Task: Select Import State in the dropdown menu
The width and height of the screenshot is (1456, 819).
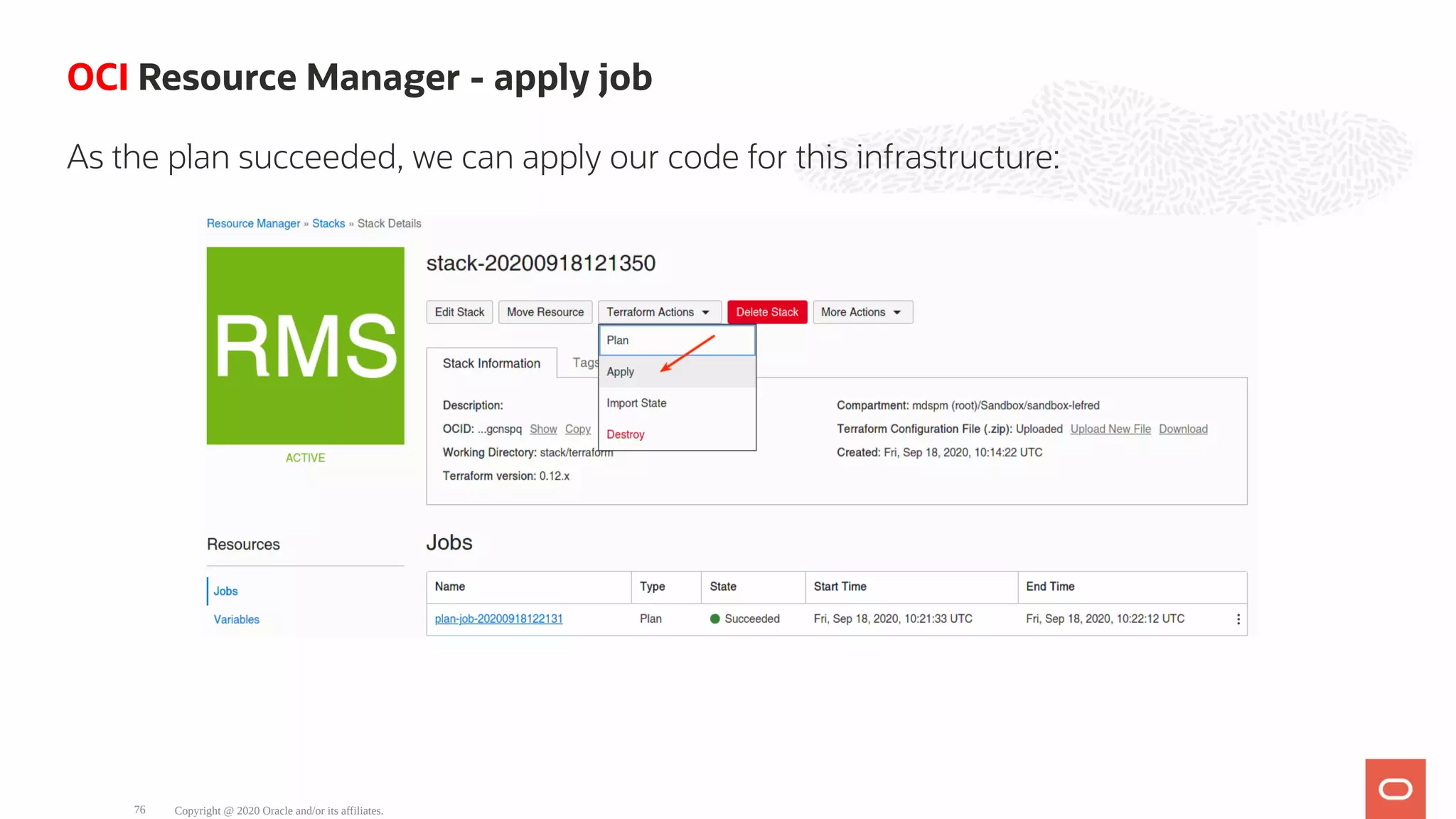Action: pos(677,403)
